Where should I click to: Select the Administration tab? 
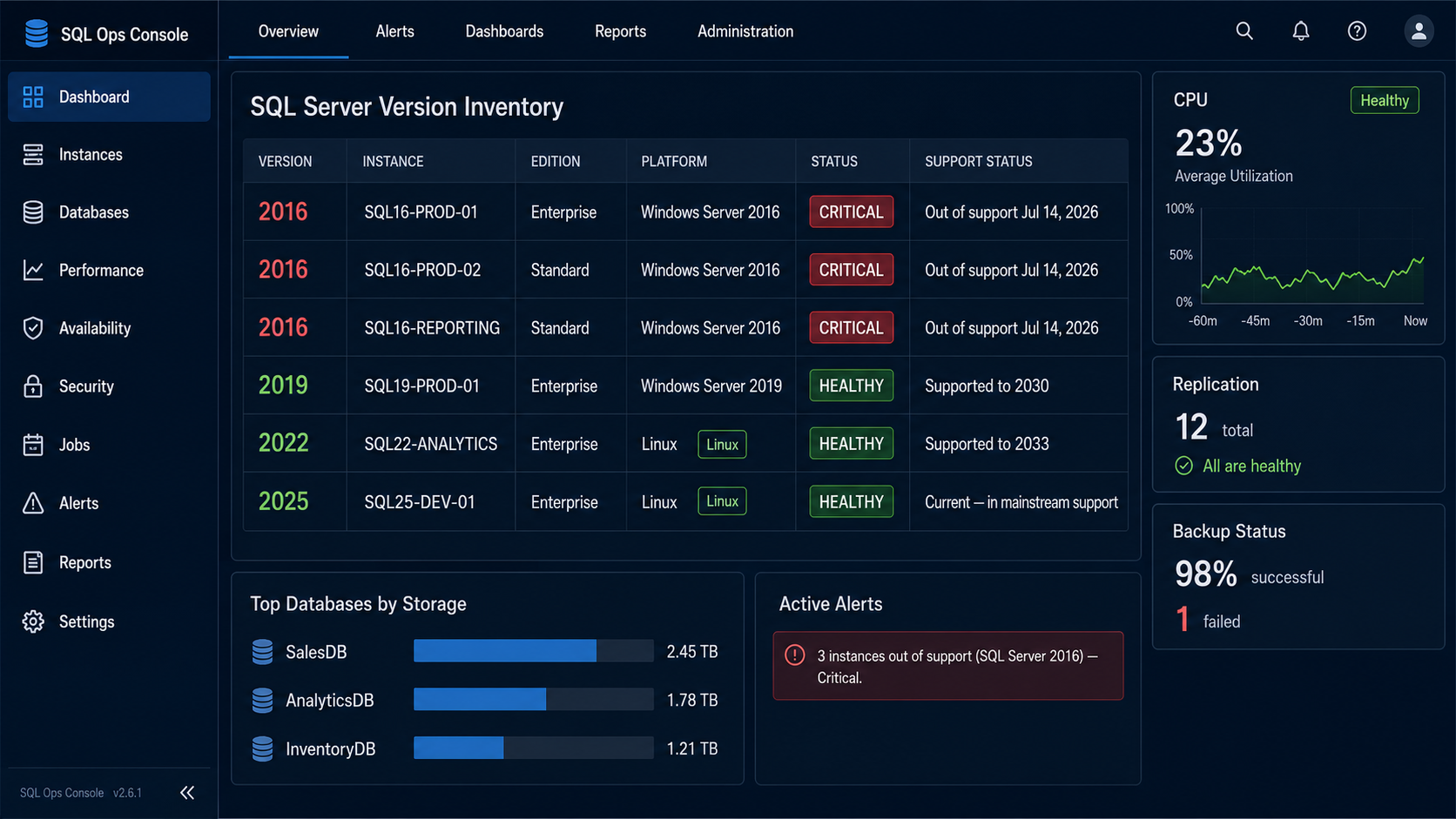[745, 31]
